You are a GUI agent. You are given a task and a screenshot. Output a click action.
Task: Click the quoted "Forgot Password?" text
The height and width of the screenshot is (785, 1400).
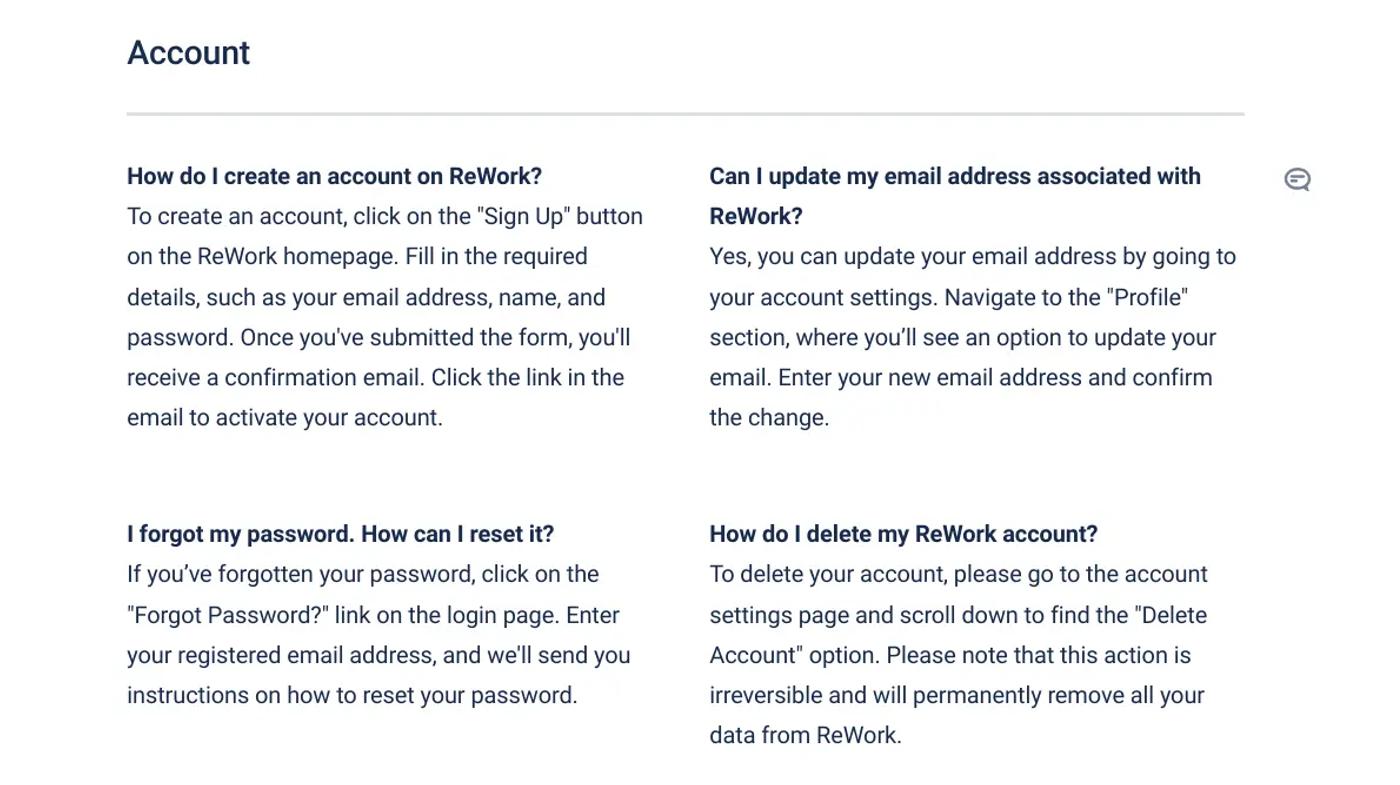(227, 615)
